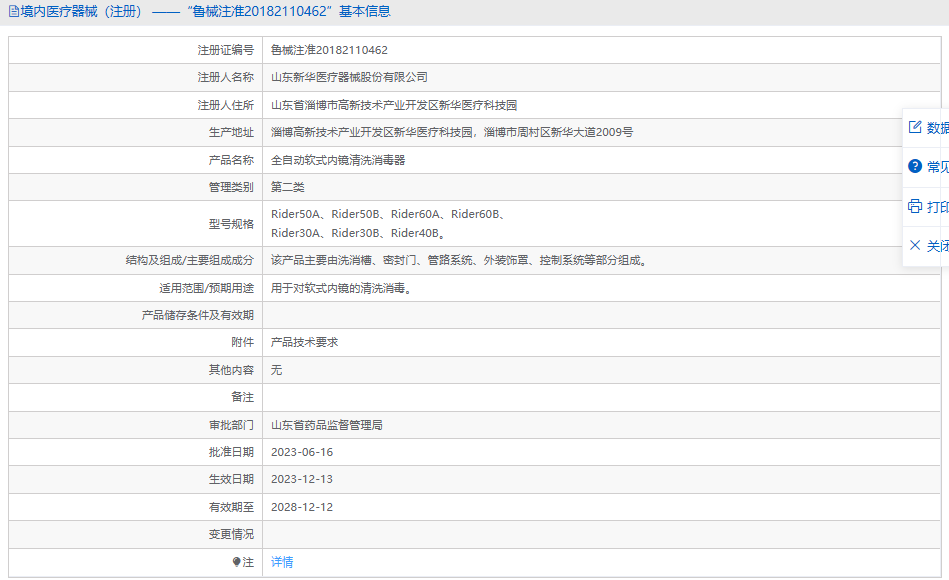
Task: Click the 打印 print text label
Action: (x=938, y=206)
